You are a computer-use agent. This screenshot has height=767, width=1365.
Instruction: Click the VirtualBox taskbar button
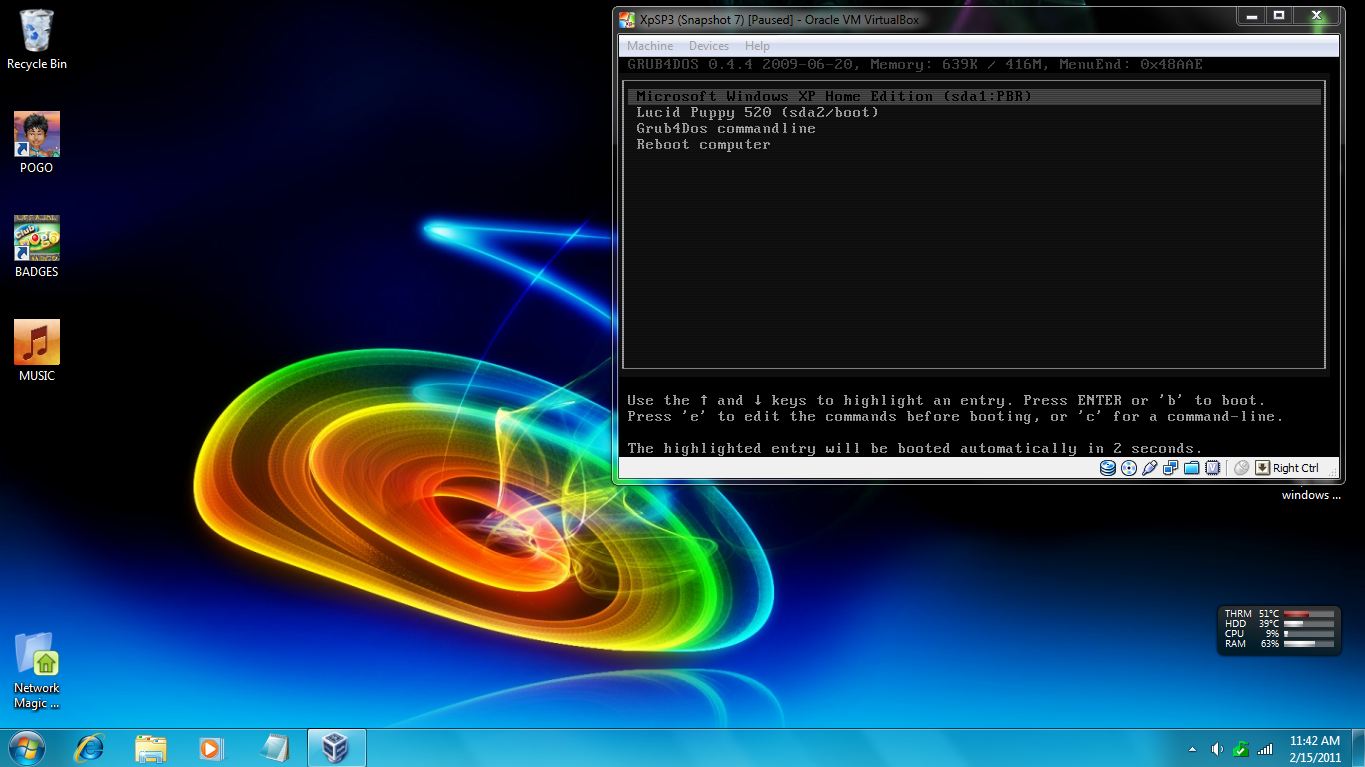[x=336, y=747]
